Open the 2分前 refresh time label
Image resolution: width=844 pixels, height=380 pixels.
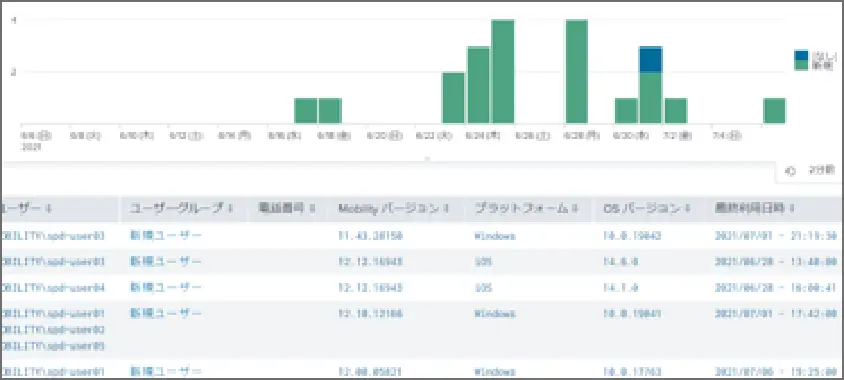(x=821, y=171)
